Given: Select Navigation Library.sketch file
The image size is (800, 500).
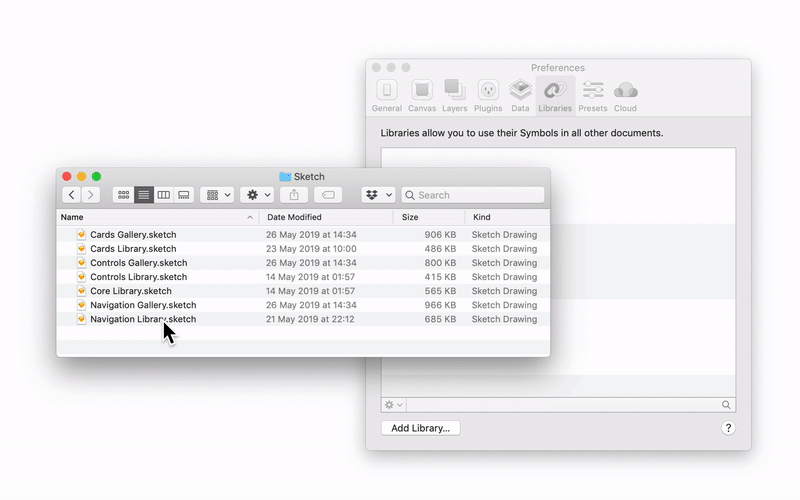Looking at the screenshot, I should point(303,319).
